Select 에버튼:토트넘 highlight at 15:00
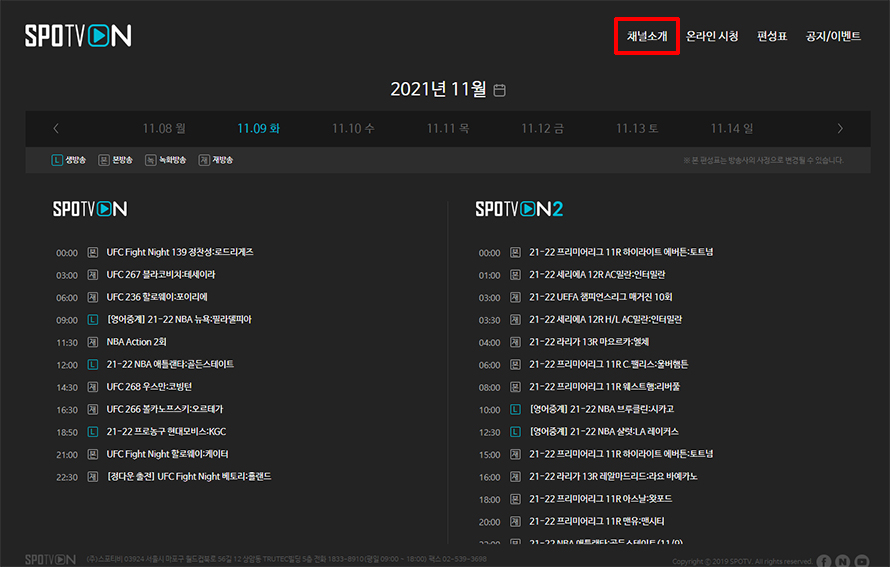Image resolution: width=890 pixels, height=567 pixels. 621,454
